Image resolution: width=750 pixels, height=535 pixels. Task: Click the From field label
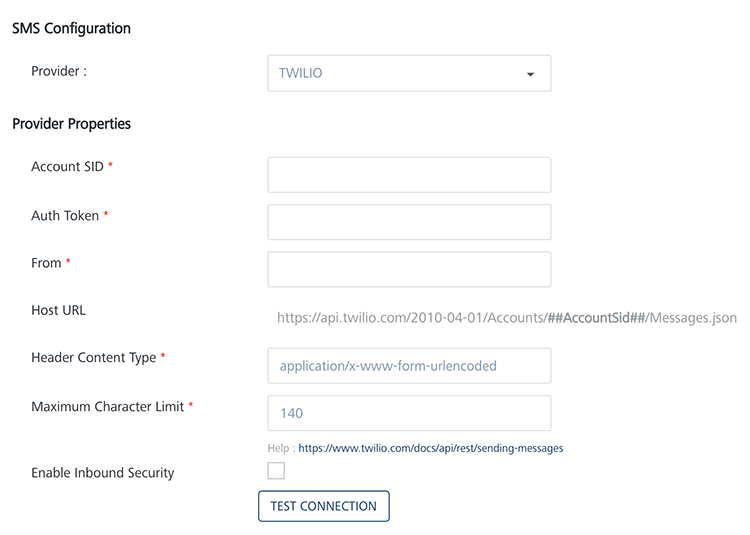pos(46,262)
